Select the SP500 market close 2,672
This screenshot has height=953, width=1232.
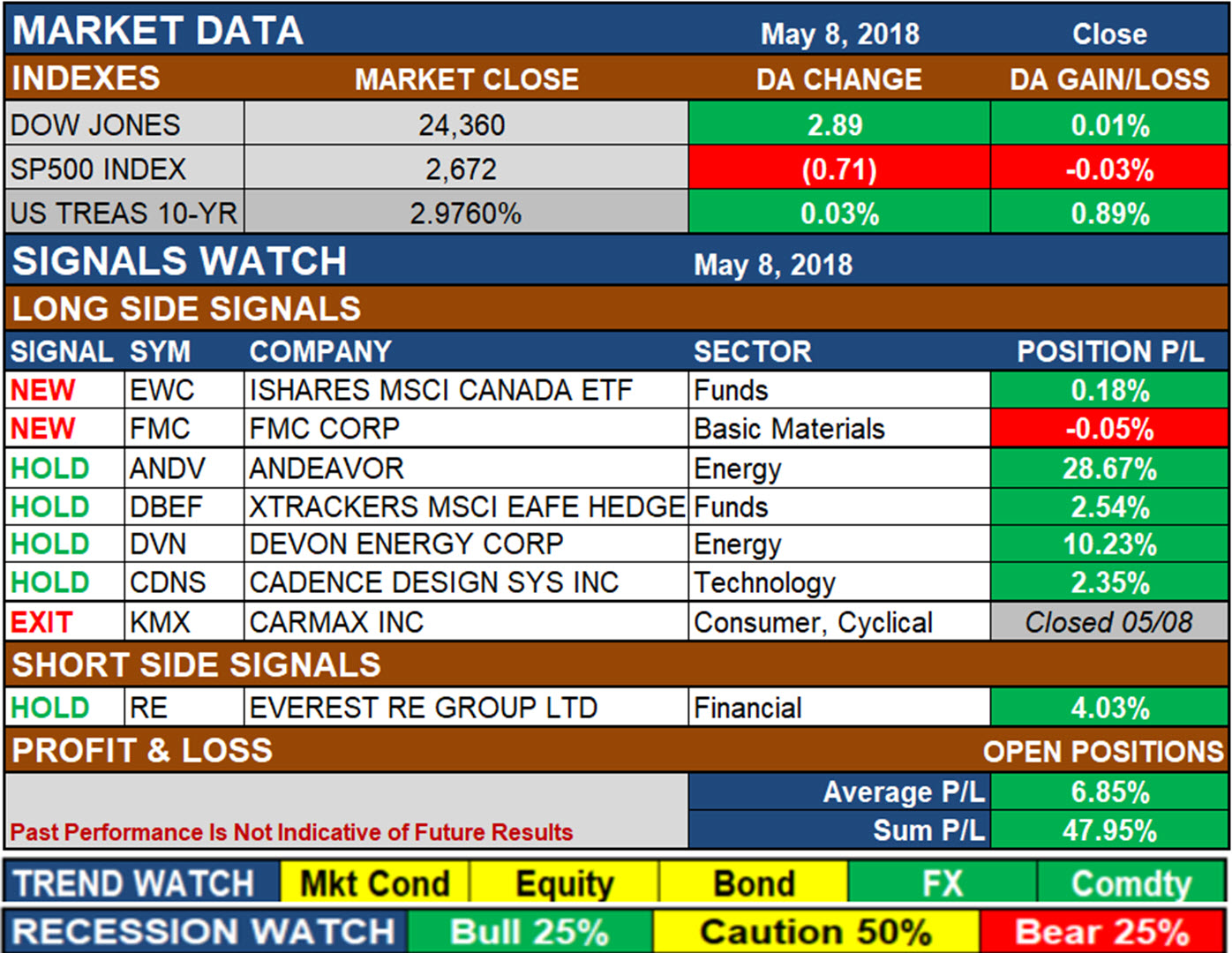[x=462, y=169]
